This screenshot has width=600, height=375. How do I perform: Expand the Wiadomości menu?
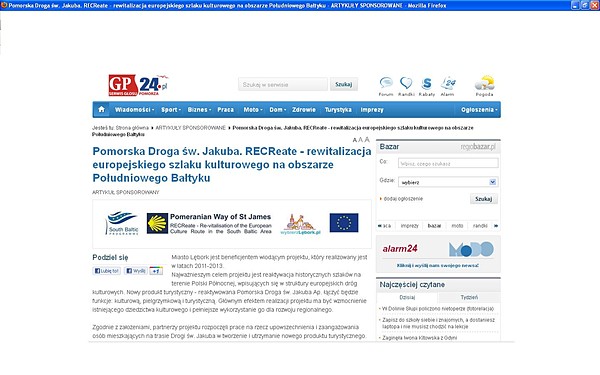pos(134,110)
